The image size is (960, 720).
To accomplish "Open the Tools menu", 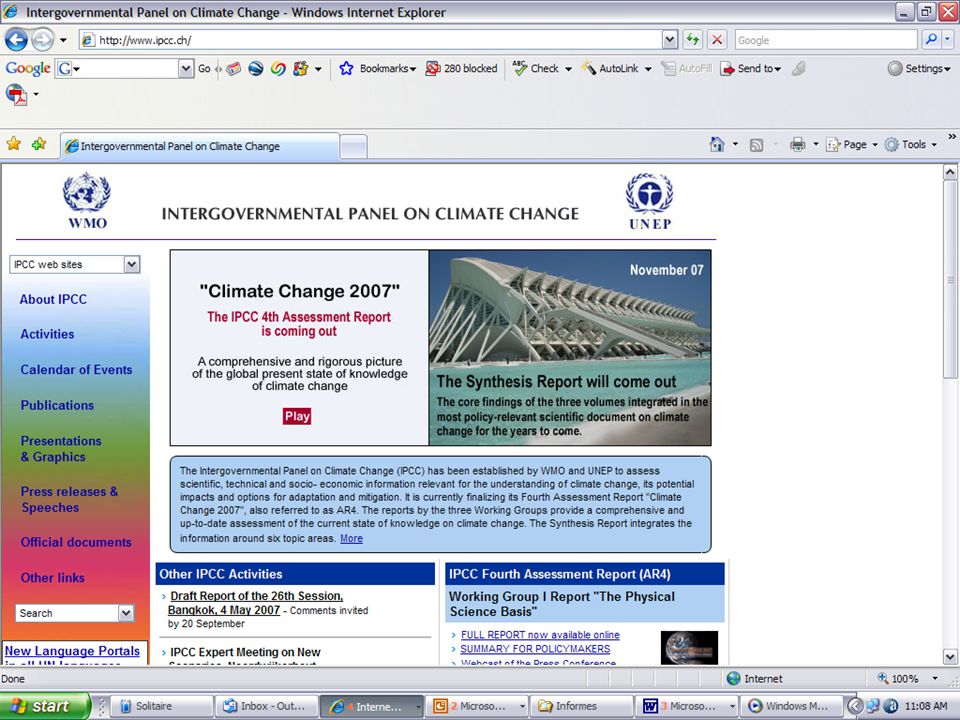I will click(911, 144).
